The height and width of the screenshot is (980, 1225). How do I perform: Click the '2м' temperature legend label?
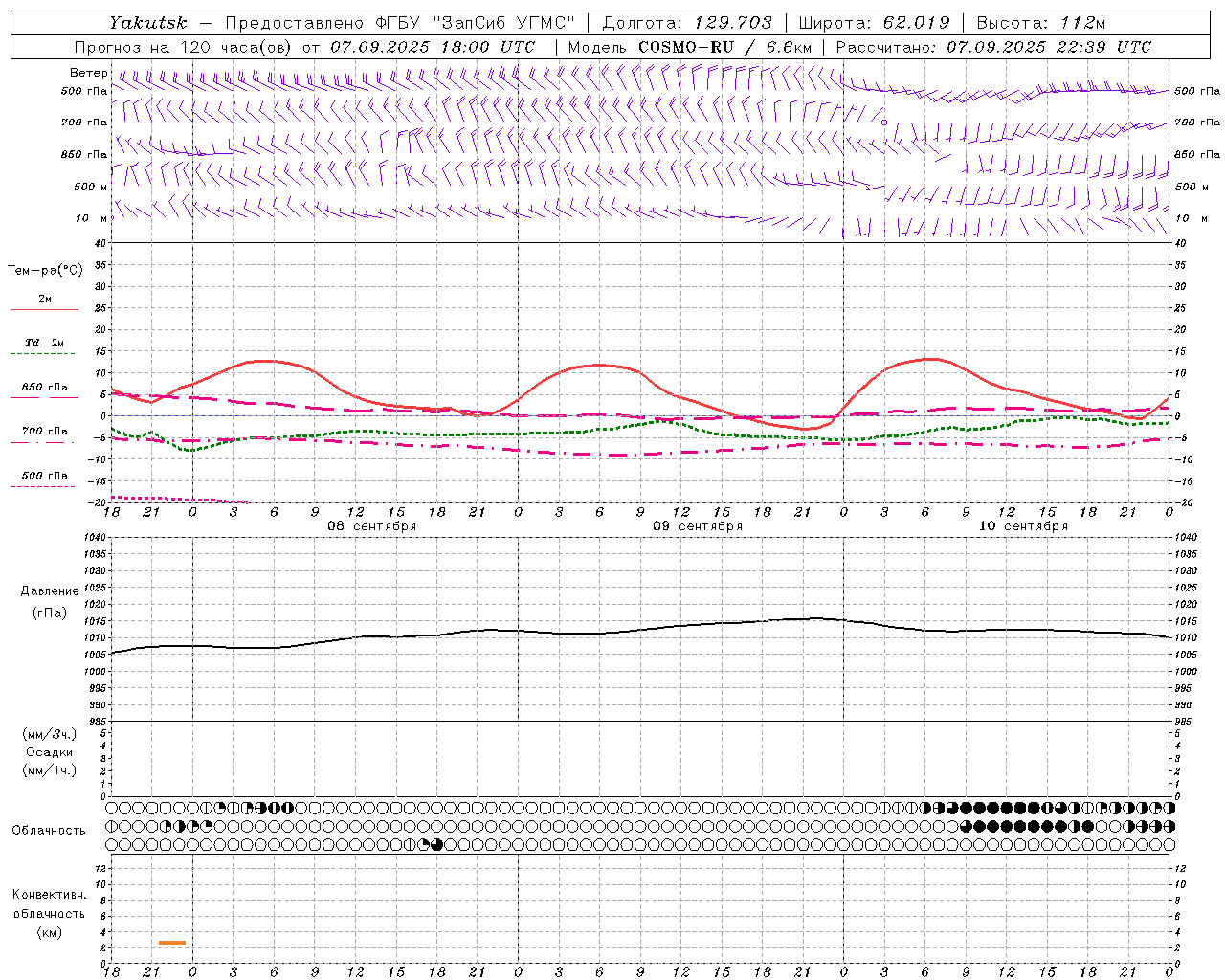tap(45, 300)
